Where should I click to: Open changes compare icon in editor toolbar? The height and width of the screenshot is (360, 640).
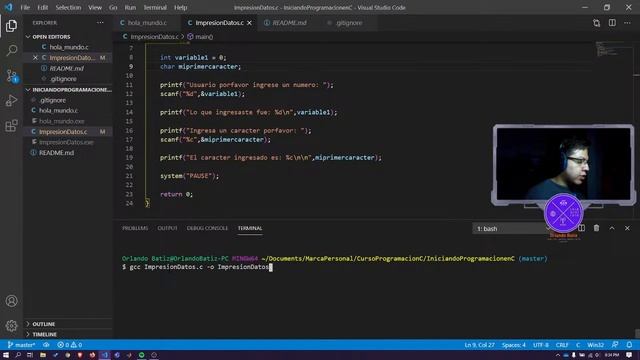coord(596,23)
